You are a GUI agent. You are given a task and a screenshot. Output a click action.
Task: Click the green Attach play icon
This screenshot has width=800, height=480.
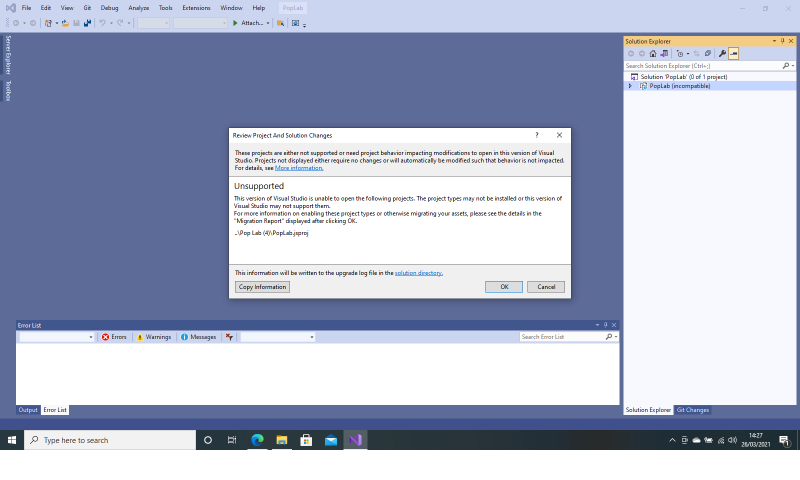point(235,23)
